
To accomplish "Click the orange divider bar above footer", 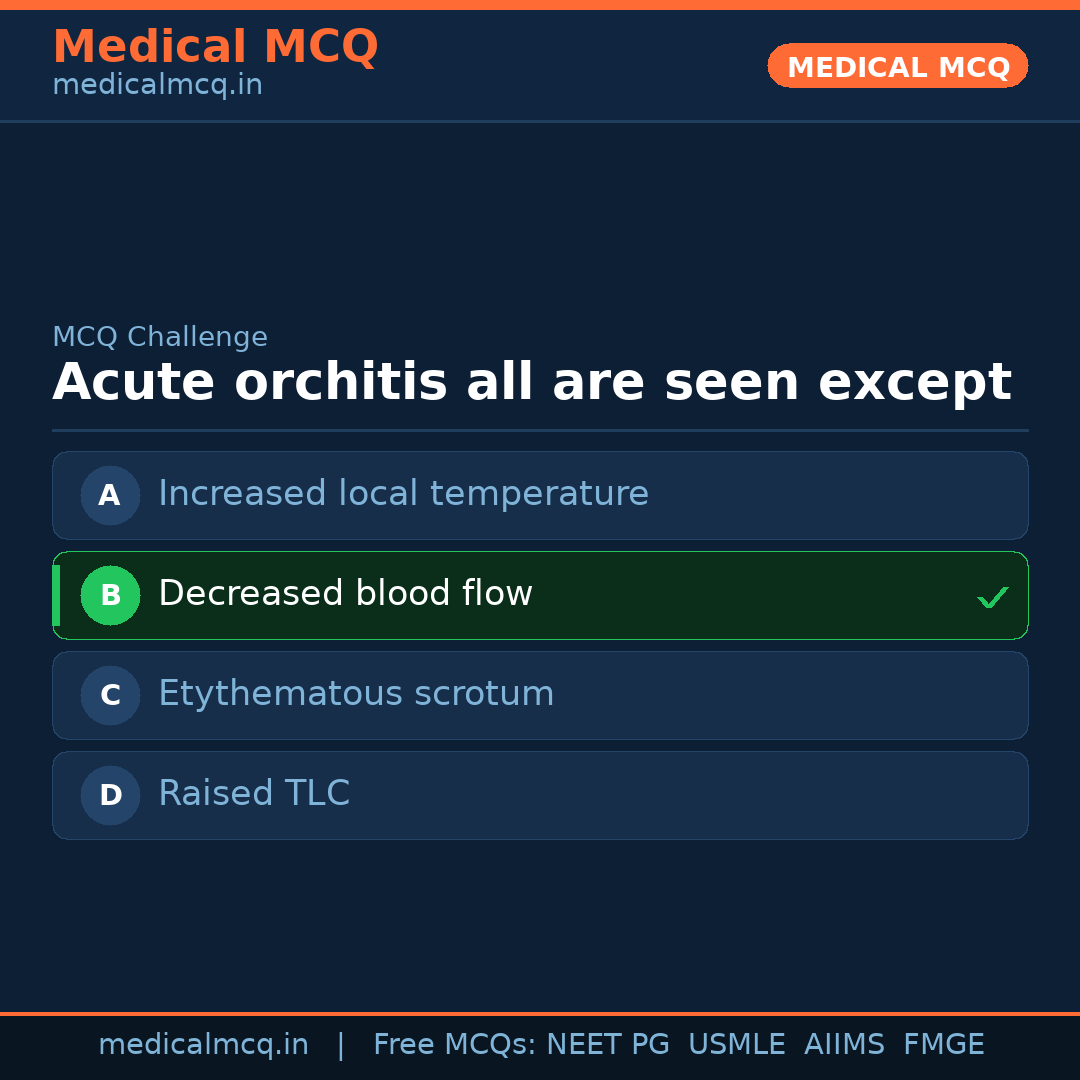I will click(540, 1012).
